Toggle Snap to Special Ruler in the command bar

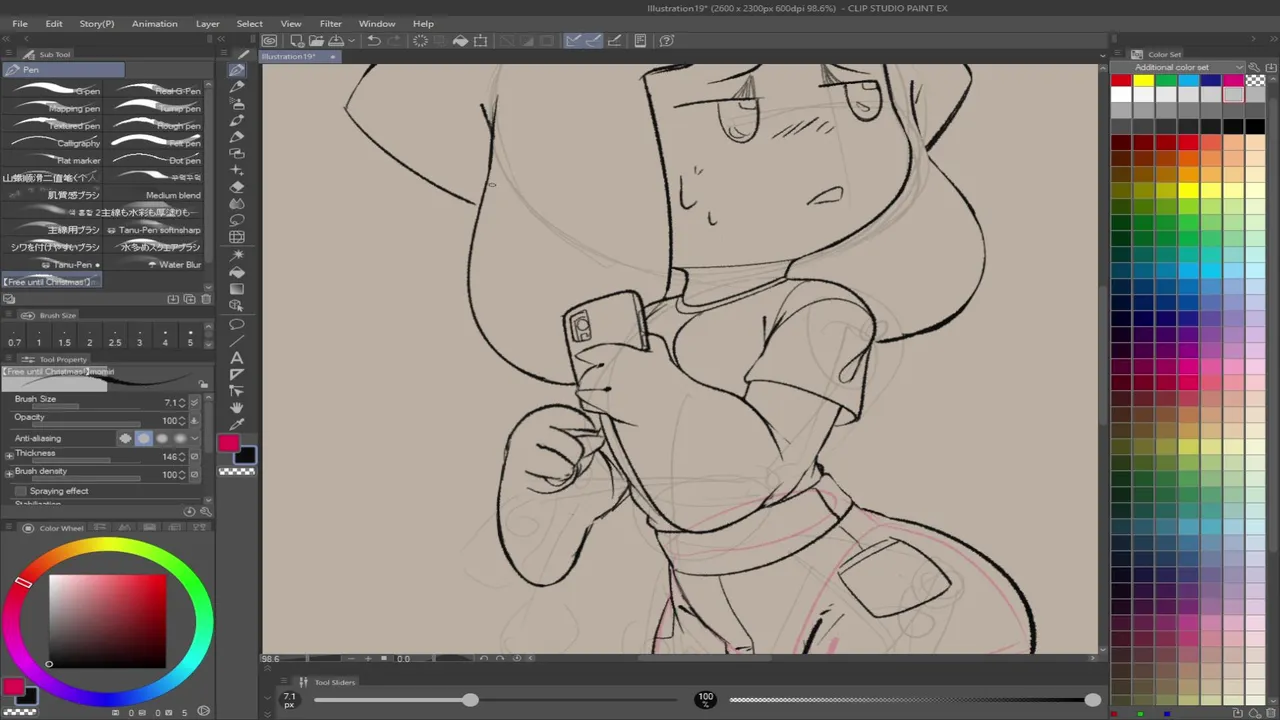(594, 41)
